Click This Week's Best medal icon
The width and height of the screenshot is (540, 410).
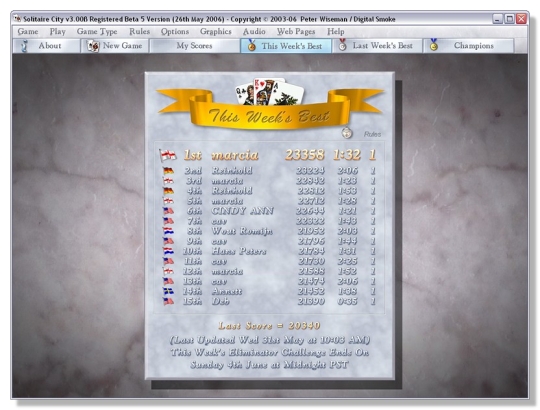252,45
